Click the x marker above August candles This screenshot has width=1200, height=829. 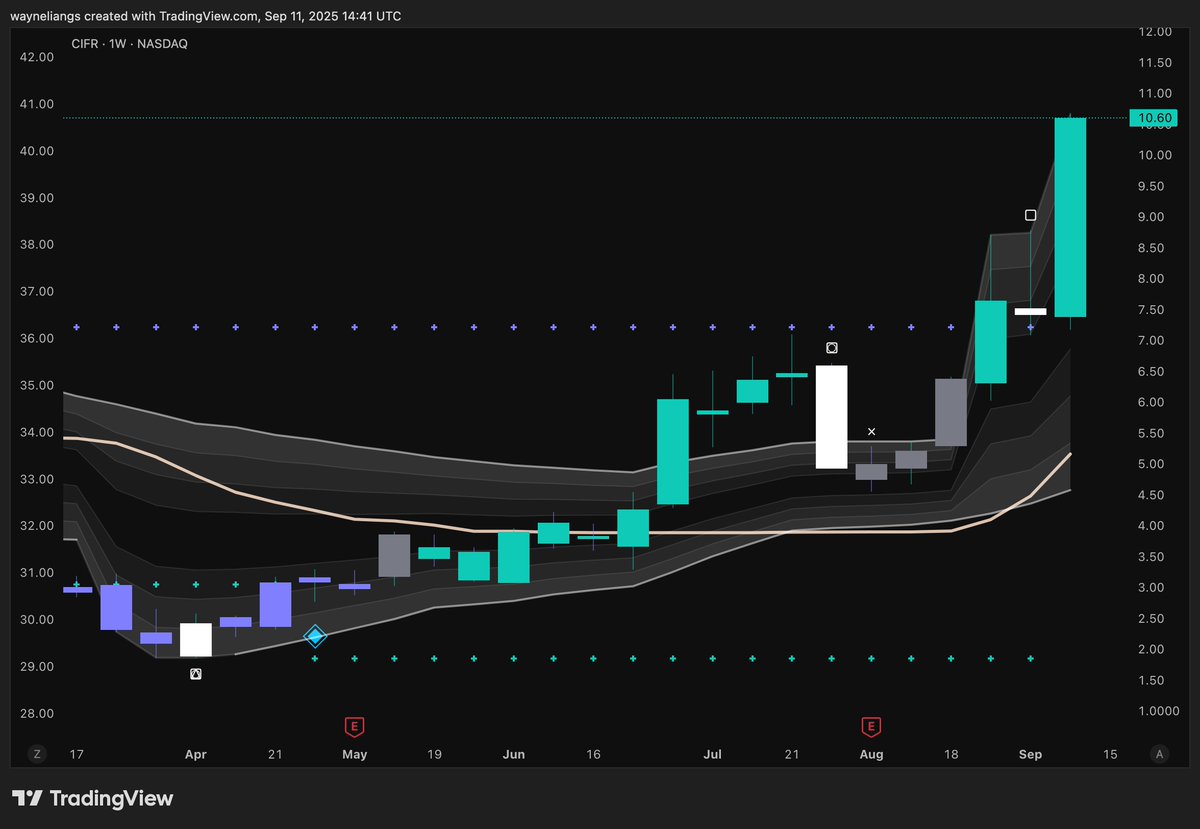(871, 432)
